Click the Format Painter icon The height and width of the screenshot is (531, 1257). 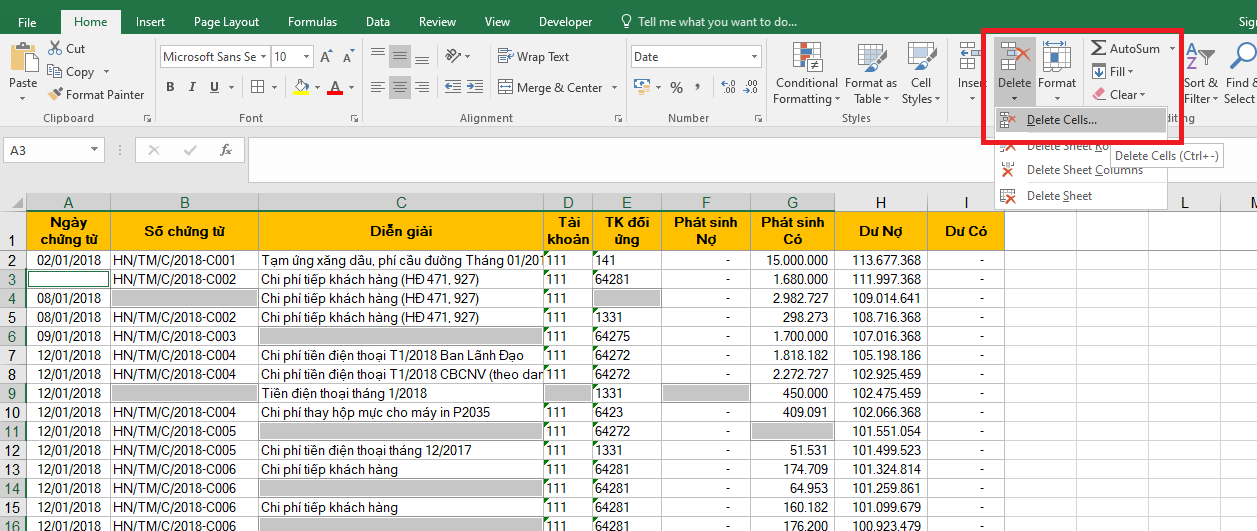(x=55, y=95)
